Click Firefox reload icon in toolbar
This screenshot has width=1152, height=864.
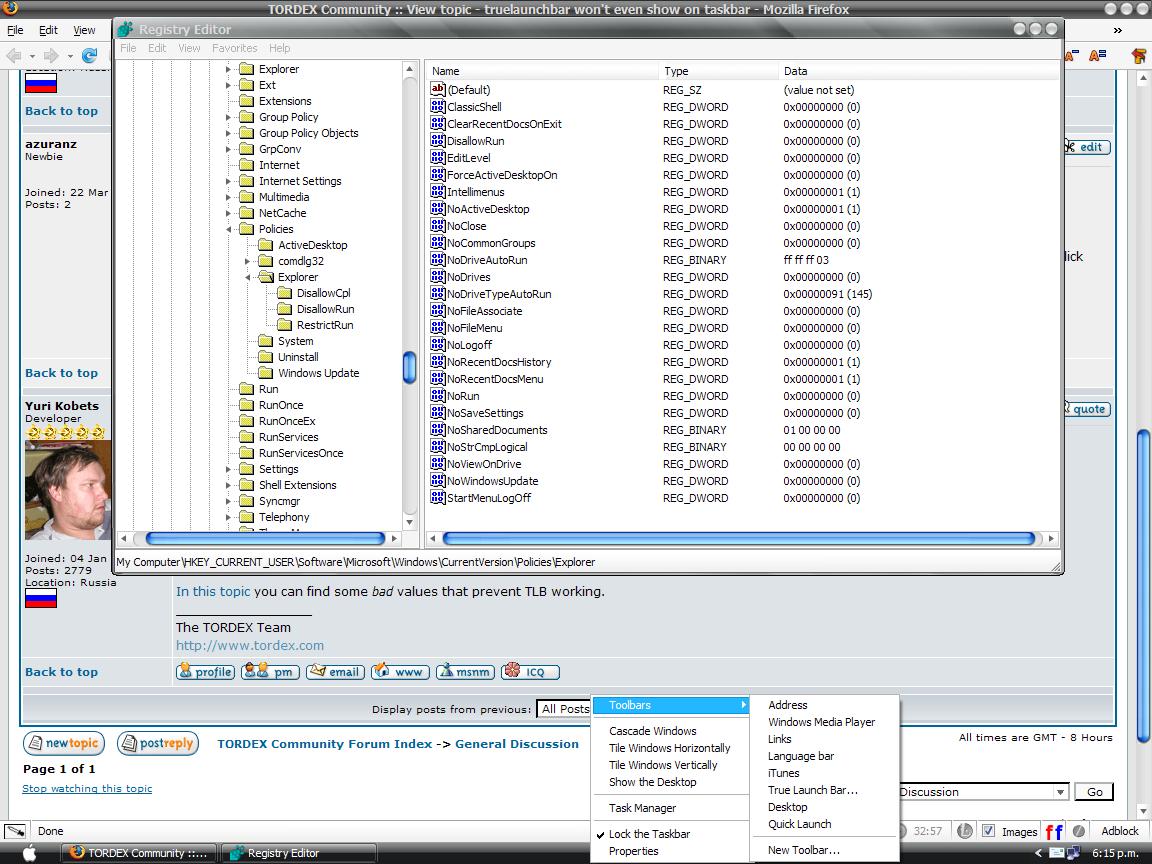click(89, 56)
